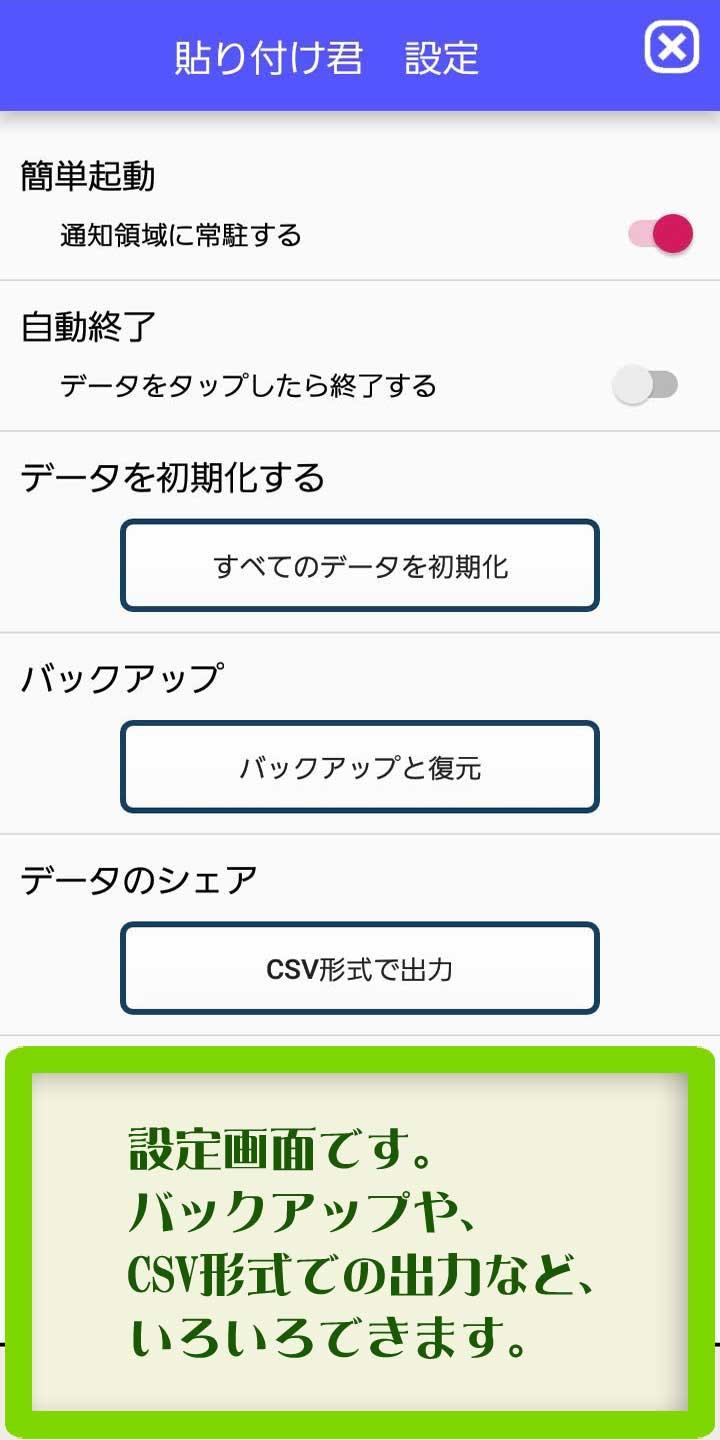Tap the 通知領域に常駐する label text

[x=180, y=236]
